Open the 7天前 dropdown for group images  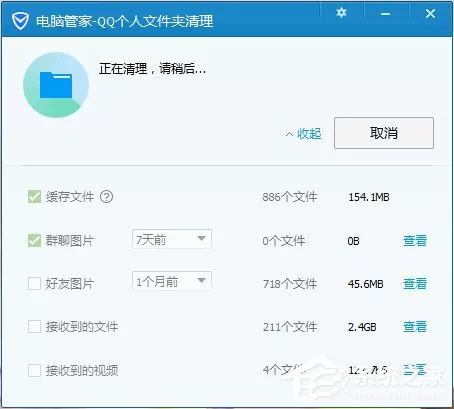(x=172, y=239)
